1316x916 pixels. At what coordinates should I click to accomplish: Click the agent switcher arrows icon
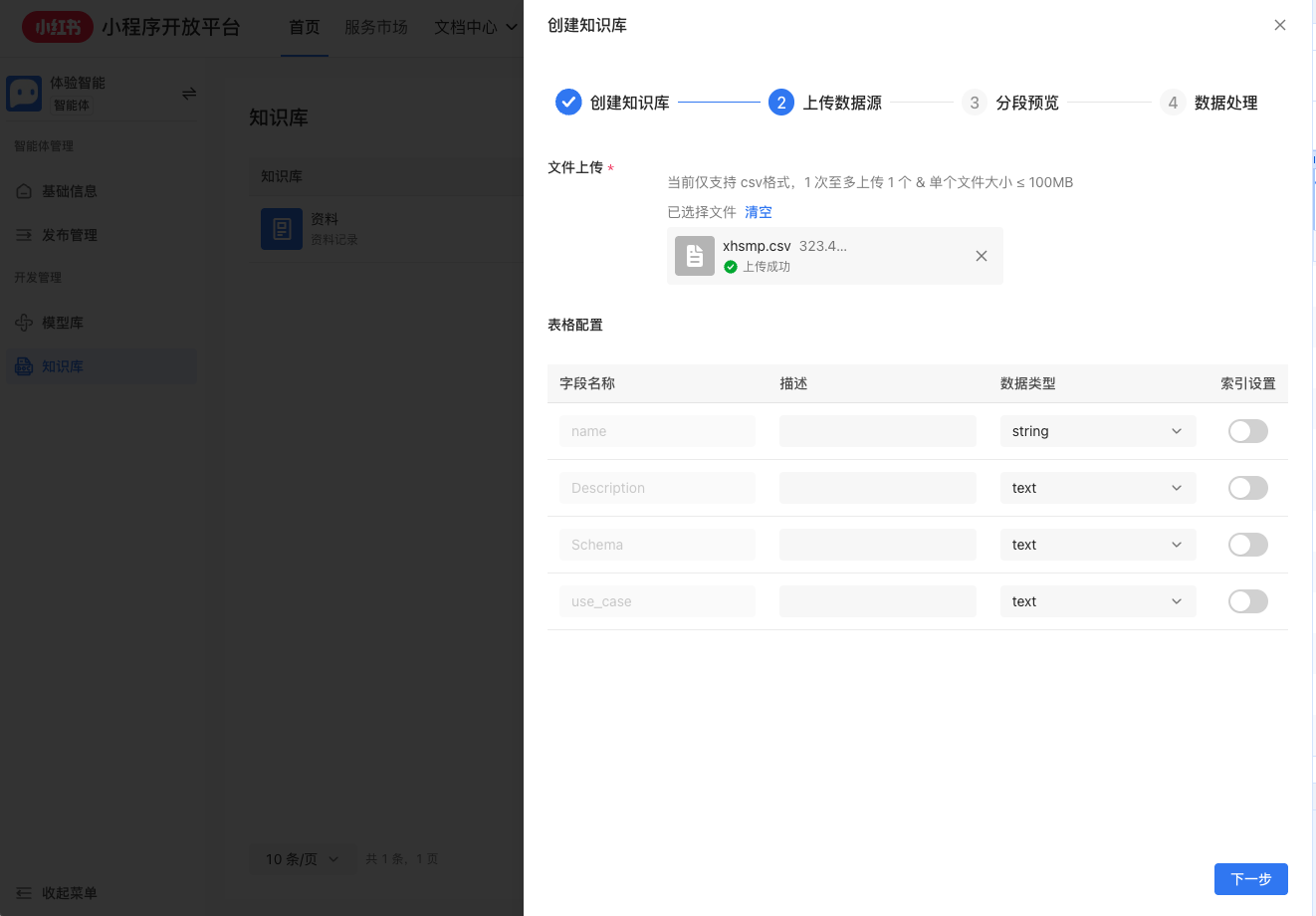pyautogui.click(x=189, y=94)
